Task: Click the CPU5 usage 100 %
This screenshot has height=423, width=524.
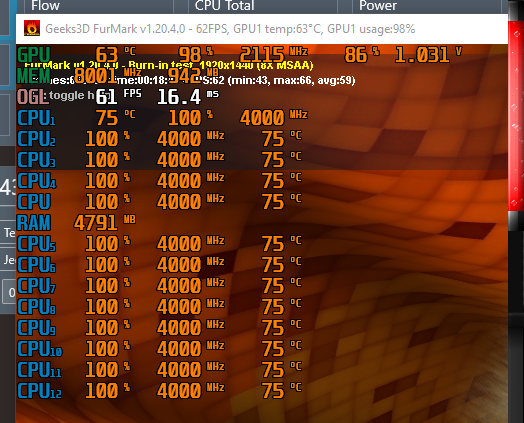Action: pyautogui.click(x=108, y=243)
